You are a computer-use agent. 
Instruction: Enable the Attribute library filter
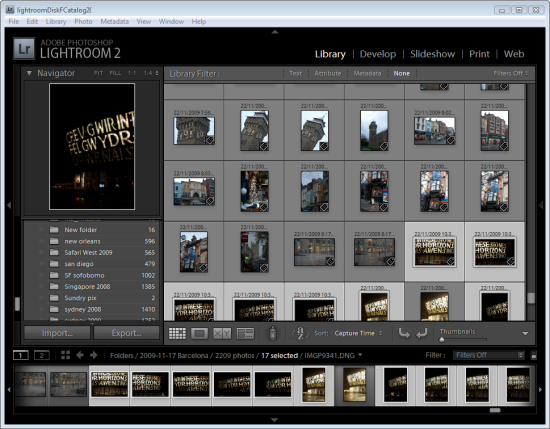pyautogui.click(x=328, y=73)
